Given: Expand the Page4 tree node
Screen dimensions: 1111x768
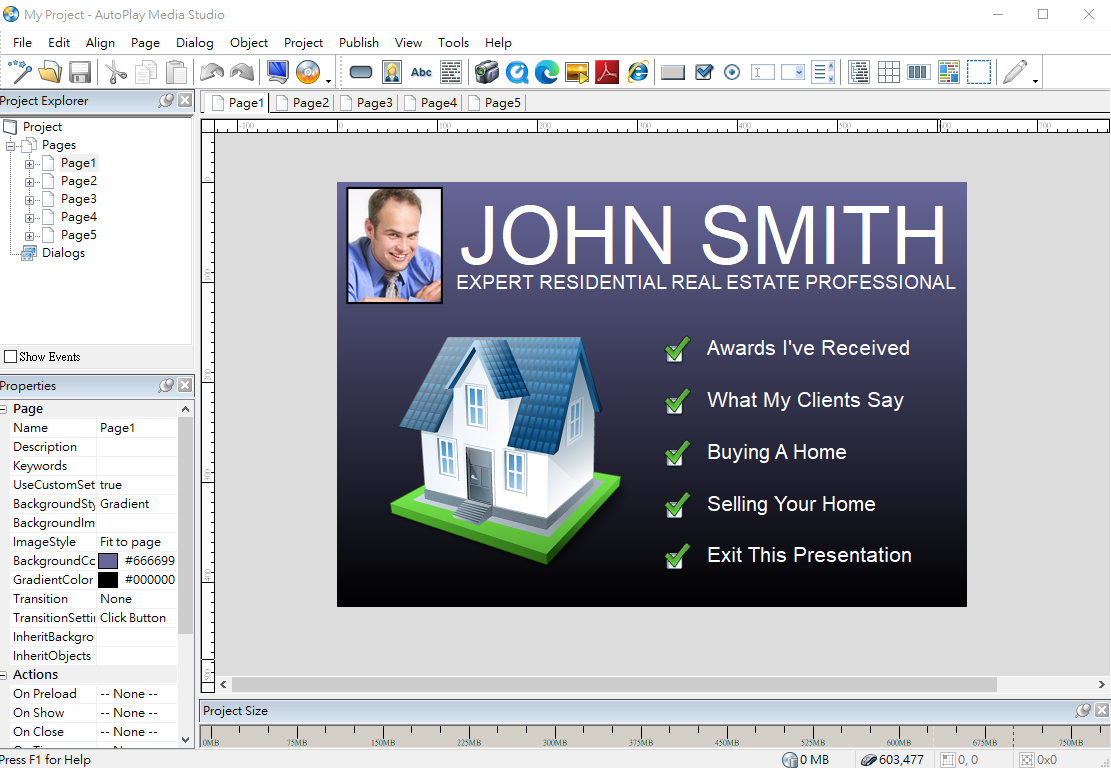Looking at the screenshot, I should (x=30, y=218).
